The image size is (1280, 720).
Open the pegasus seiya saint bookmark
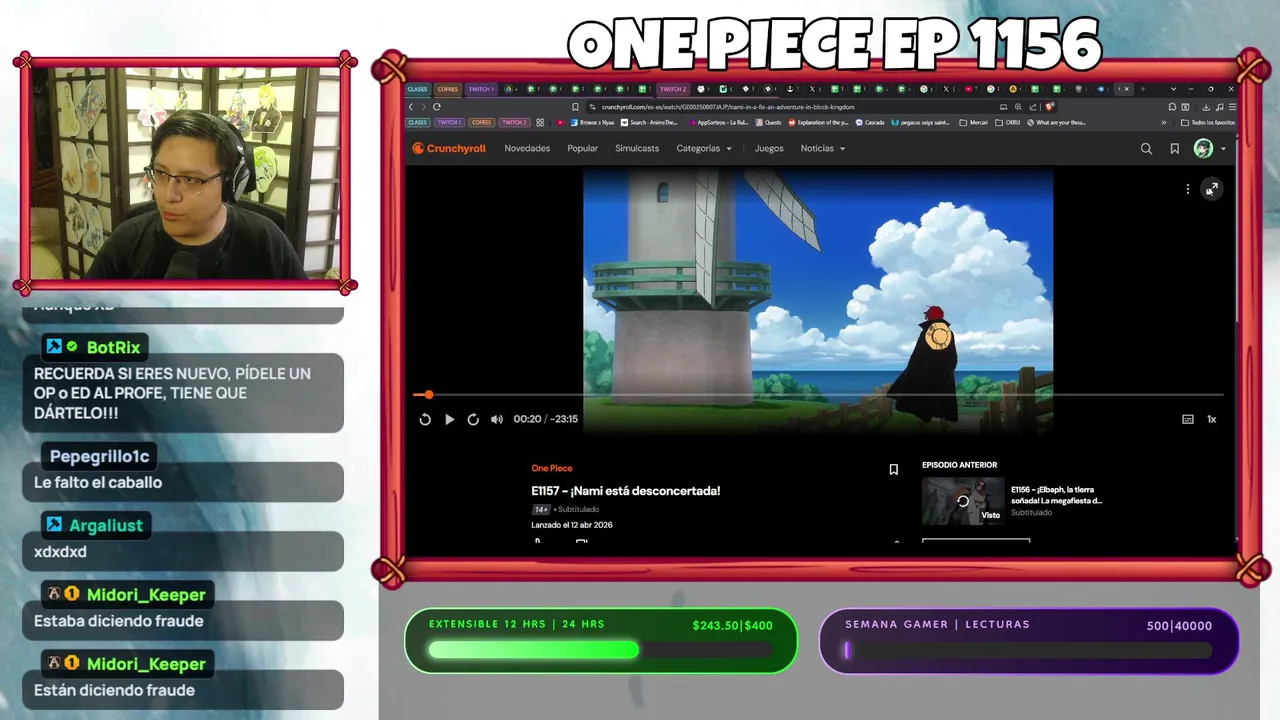921,122
